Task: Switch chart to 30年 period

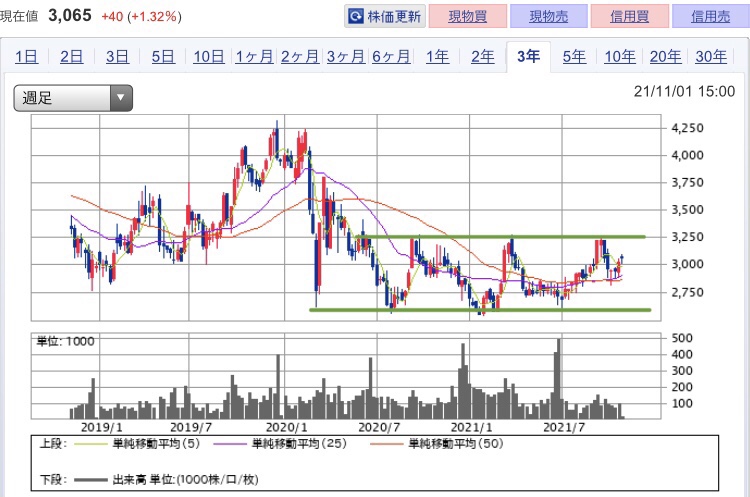Action: click(x=711, y=57)
